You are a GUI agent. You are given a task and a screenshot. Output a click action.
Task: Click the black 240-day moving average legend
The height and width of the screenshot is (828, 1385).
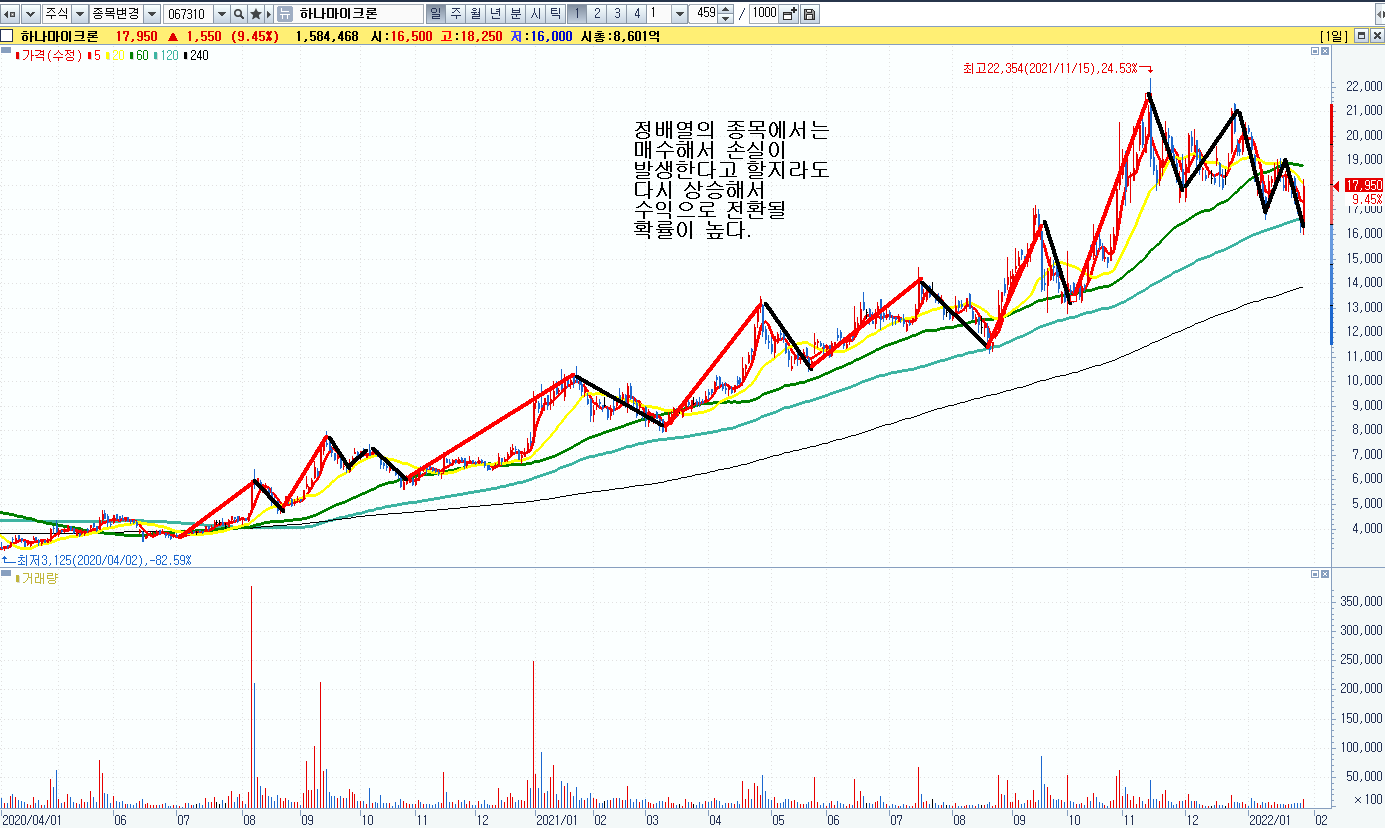tap(196, 55)
